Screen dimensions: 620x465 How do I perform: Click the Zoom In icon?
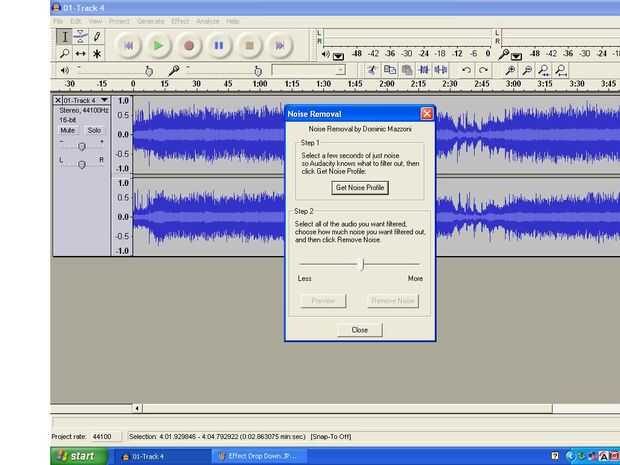click(510, 70)
